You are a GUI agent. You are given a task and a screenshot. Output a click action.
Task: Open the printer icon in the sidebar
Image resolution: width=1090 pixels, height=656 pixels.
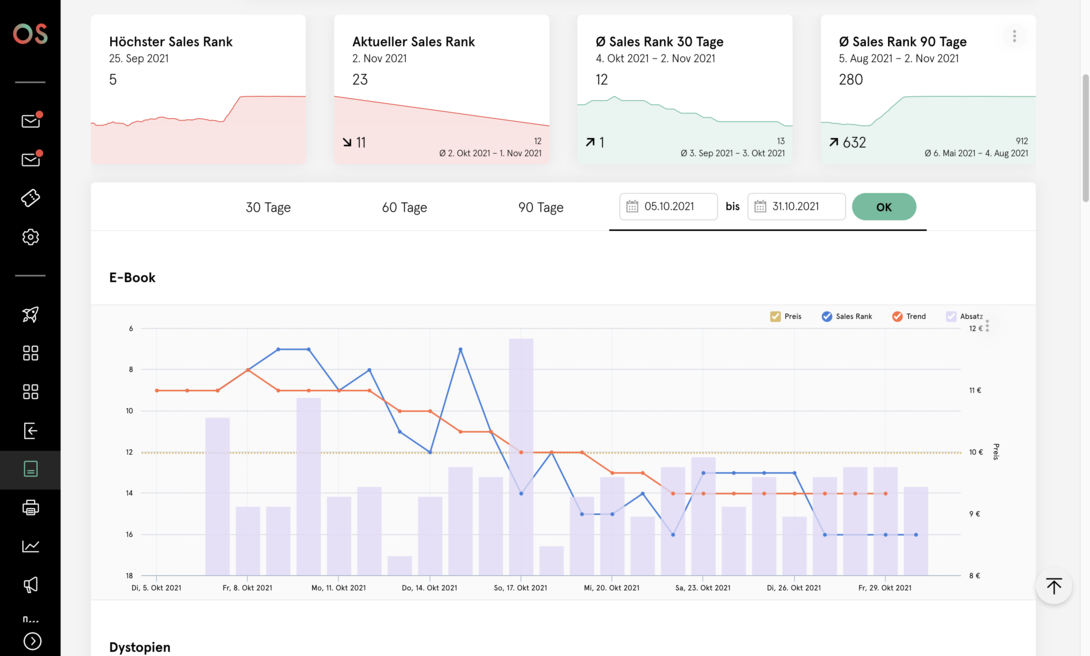[31, 508]
